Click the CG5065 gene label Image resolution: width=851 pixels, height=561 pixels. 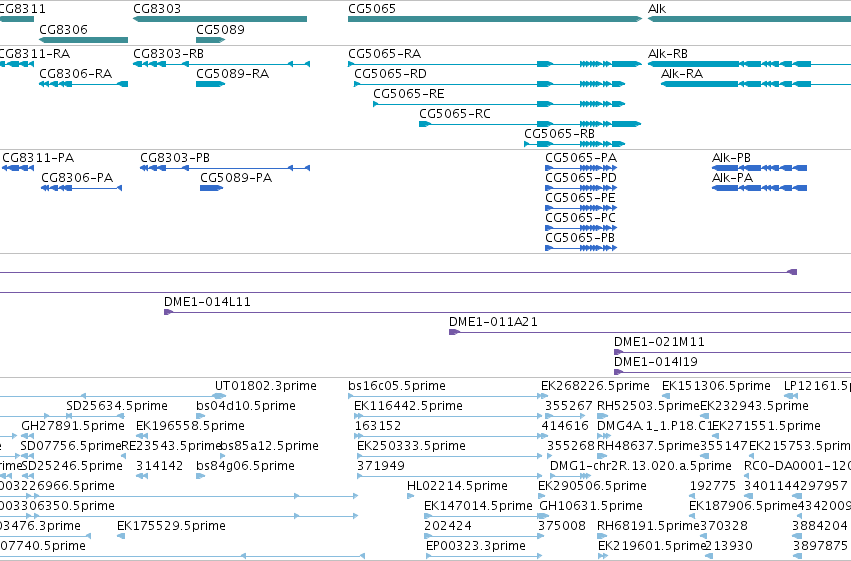[x=372, y=9]
